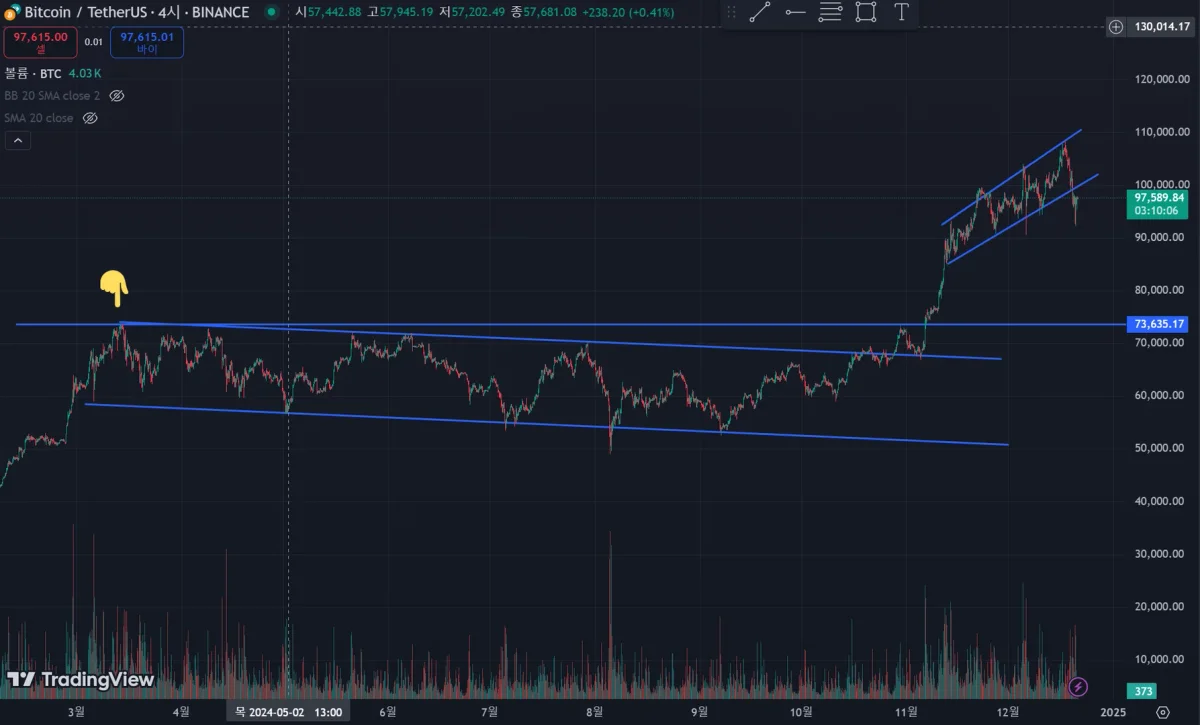Click the blue 97,615.01 buy button

(x=146, y=41)
